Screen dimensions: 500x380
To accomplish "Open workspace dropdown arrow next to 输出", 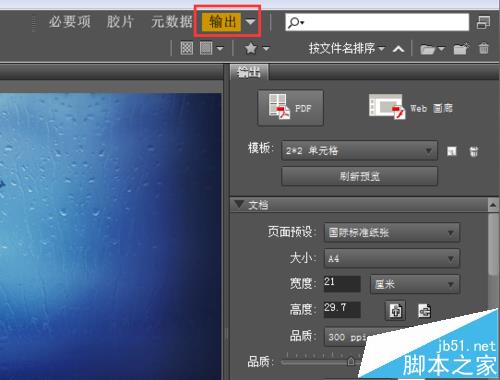I will (250, 22).
